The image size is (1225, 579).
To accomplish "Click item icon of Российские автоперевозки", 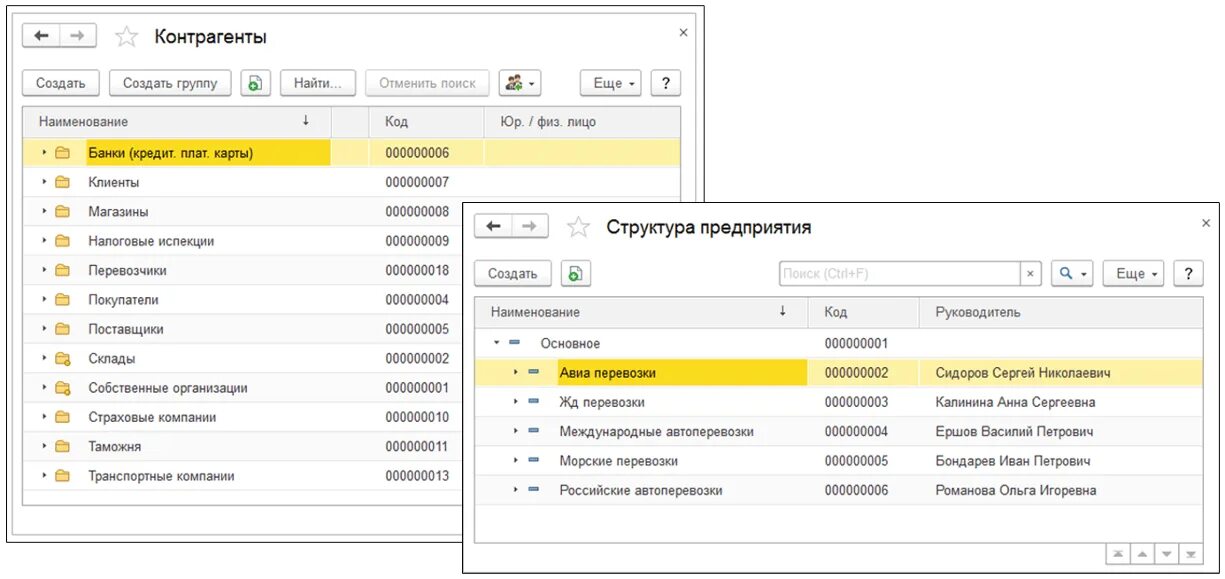I will pyautogui.click(x=533, y=490).
